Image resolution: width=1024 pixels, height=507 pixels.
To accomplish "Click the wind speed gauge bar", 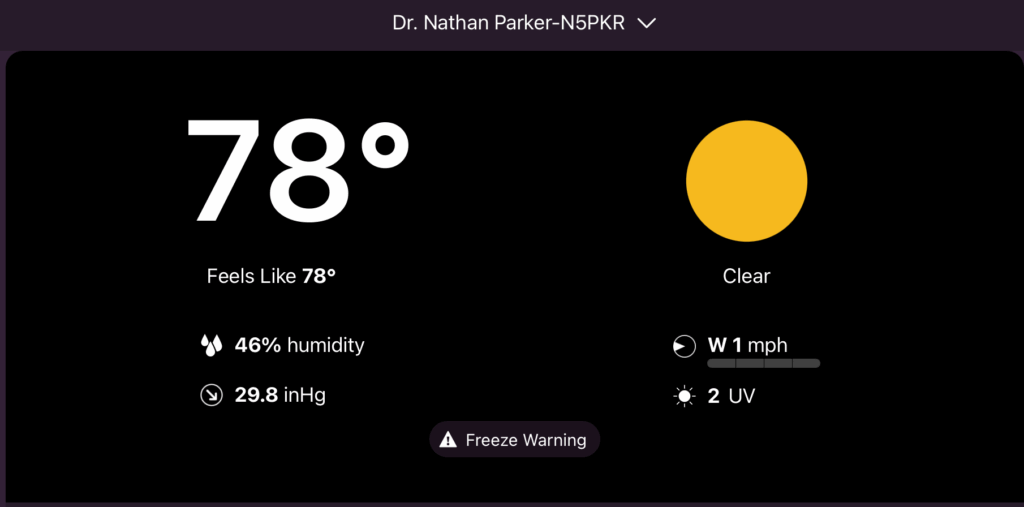I will pos(764,363).
